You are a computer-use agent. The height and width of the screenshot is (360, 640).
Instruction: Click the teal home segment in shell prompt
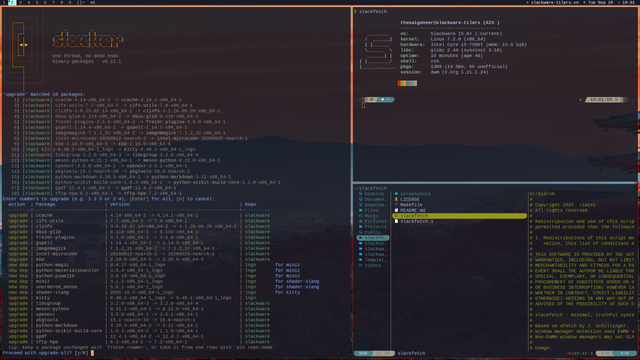pos(384,100)
